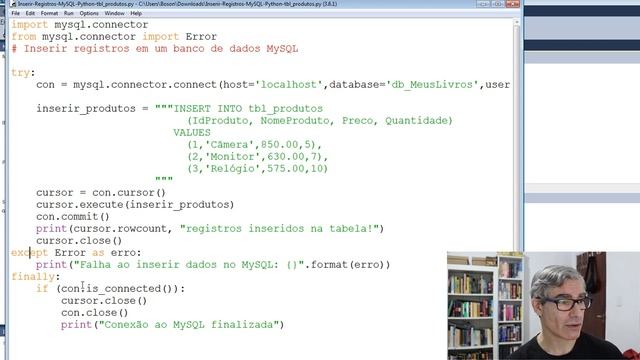Click the 'VALUES' keyword in the SQL string
The height and width of the screenshot is (360, 640).
pyautogui.click(x=192, y=133)
